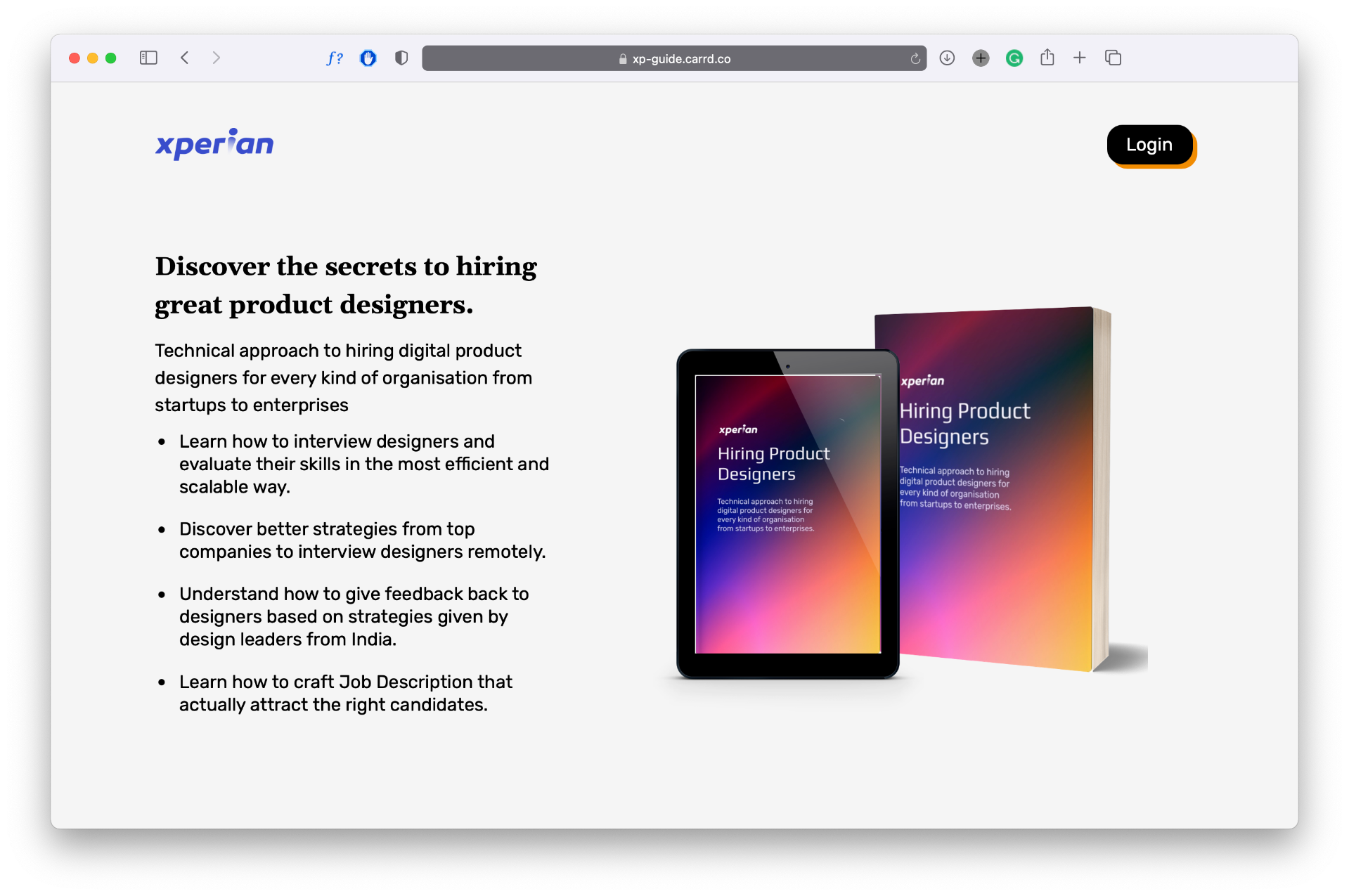The image size is (1349, 896).
Task: Click the xperian logo
Action: point(214,144)
